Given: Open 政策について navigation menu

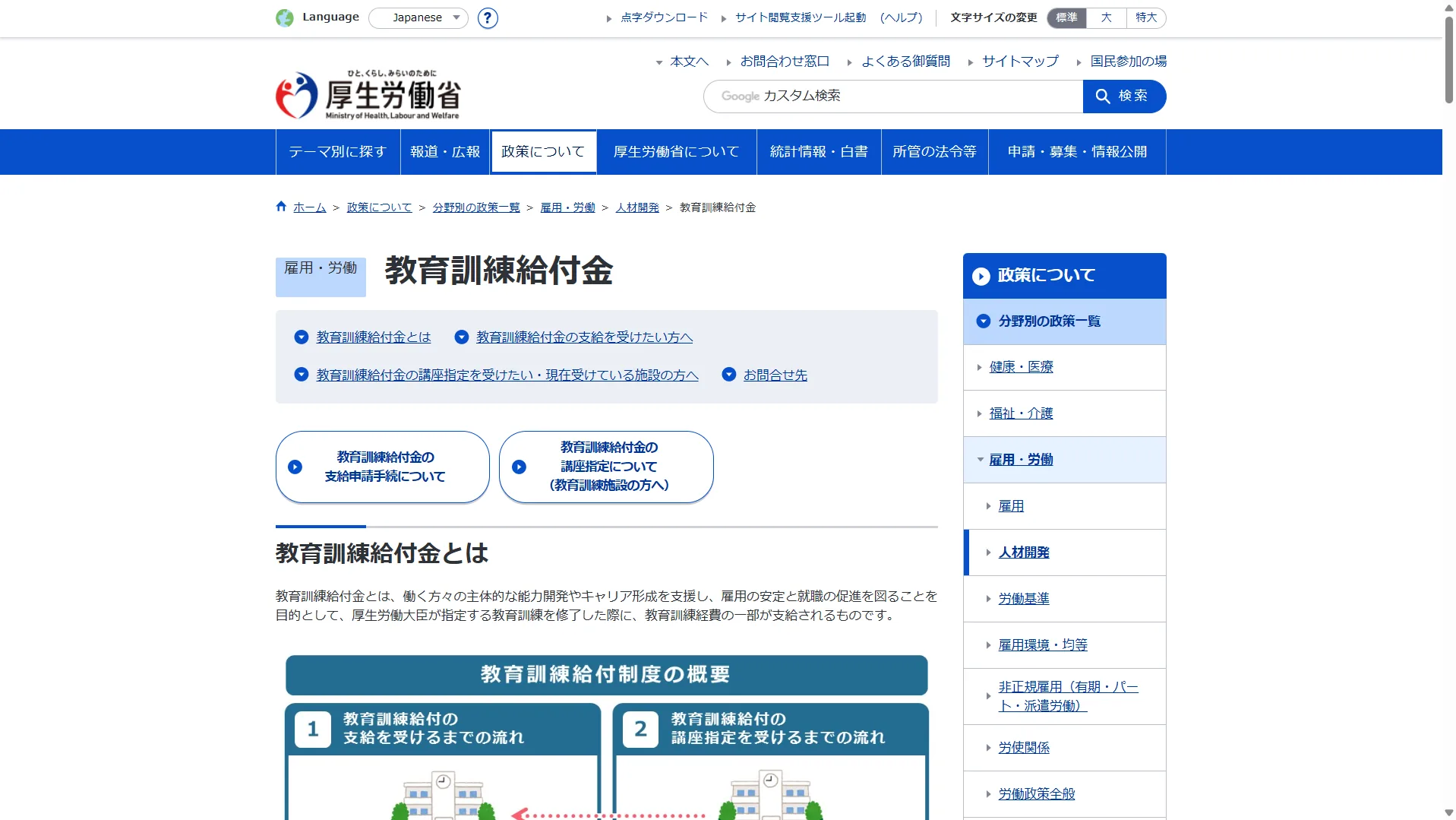Looking at the screenshot, I should (543, 152).
